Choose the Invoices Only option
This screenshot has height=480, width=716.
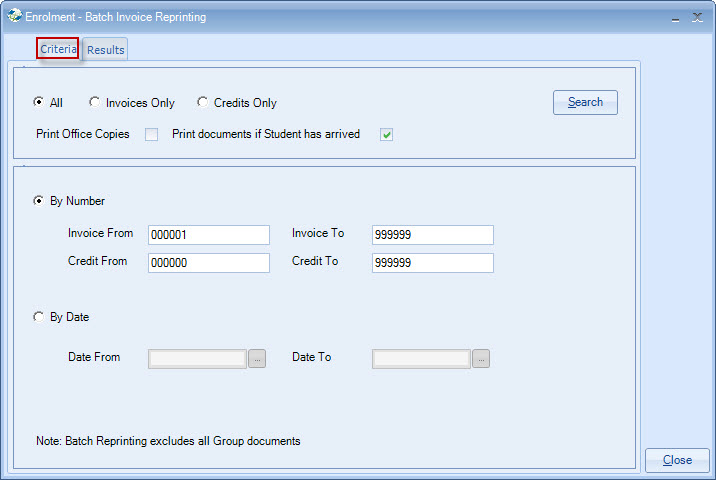coord(94,102)
